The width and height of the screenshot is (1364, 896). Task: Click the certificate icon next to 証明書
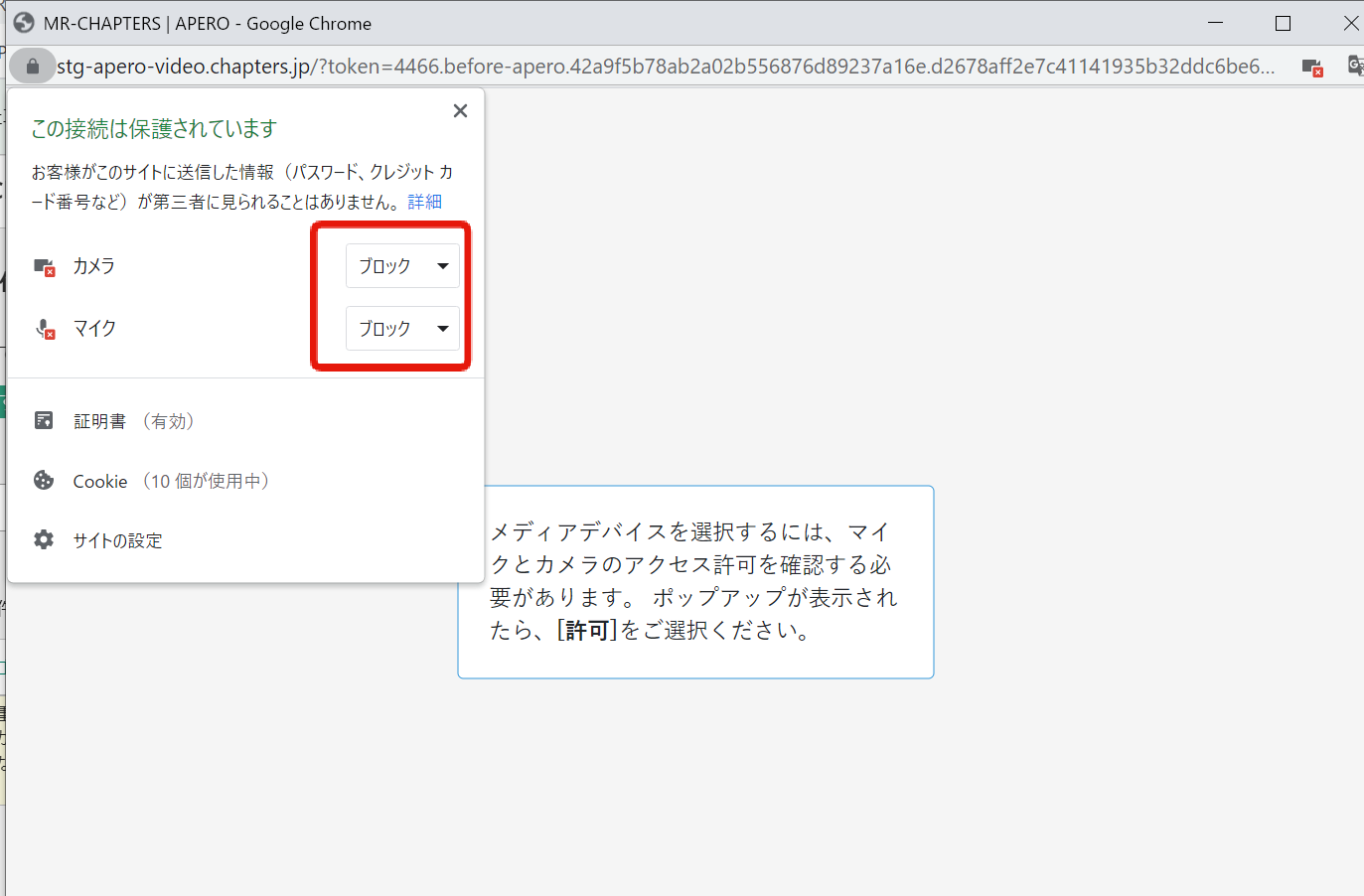(44, 420)
